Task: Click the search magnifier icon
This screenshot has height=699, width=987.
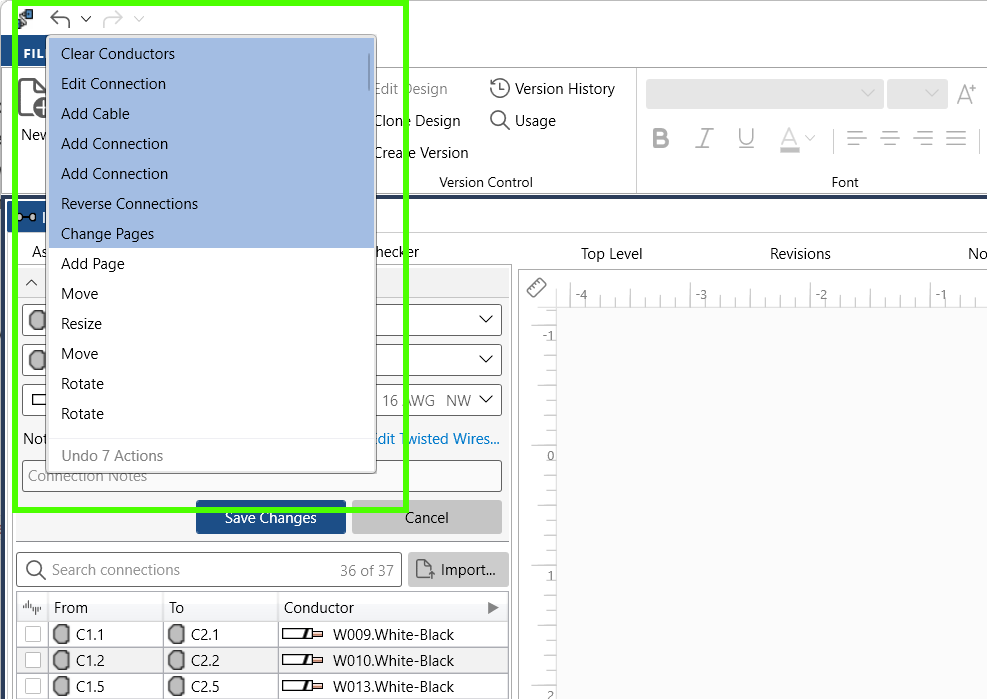Action: (x=36, y=570)
